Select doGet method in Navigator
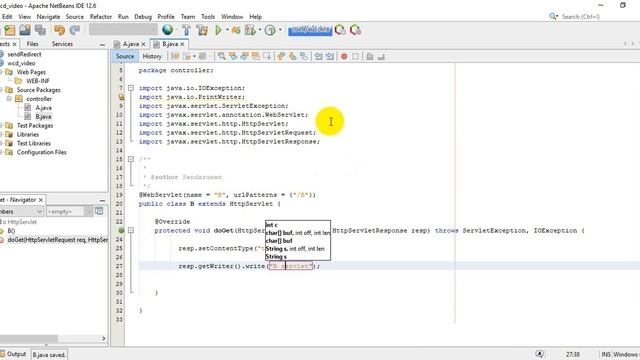Screen dimensions: 640x360 [x=58, y=240]
